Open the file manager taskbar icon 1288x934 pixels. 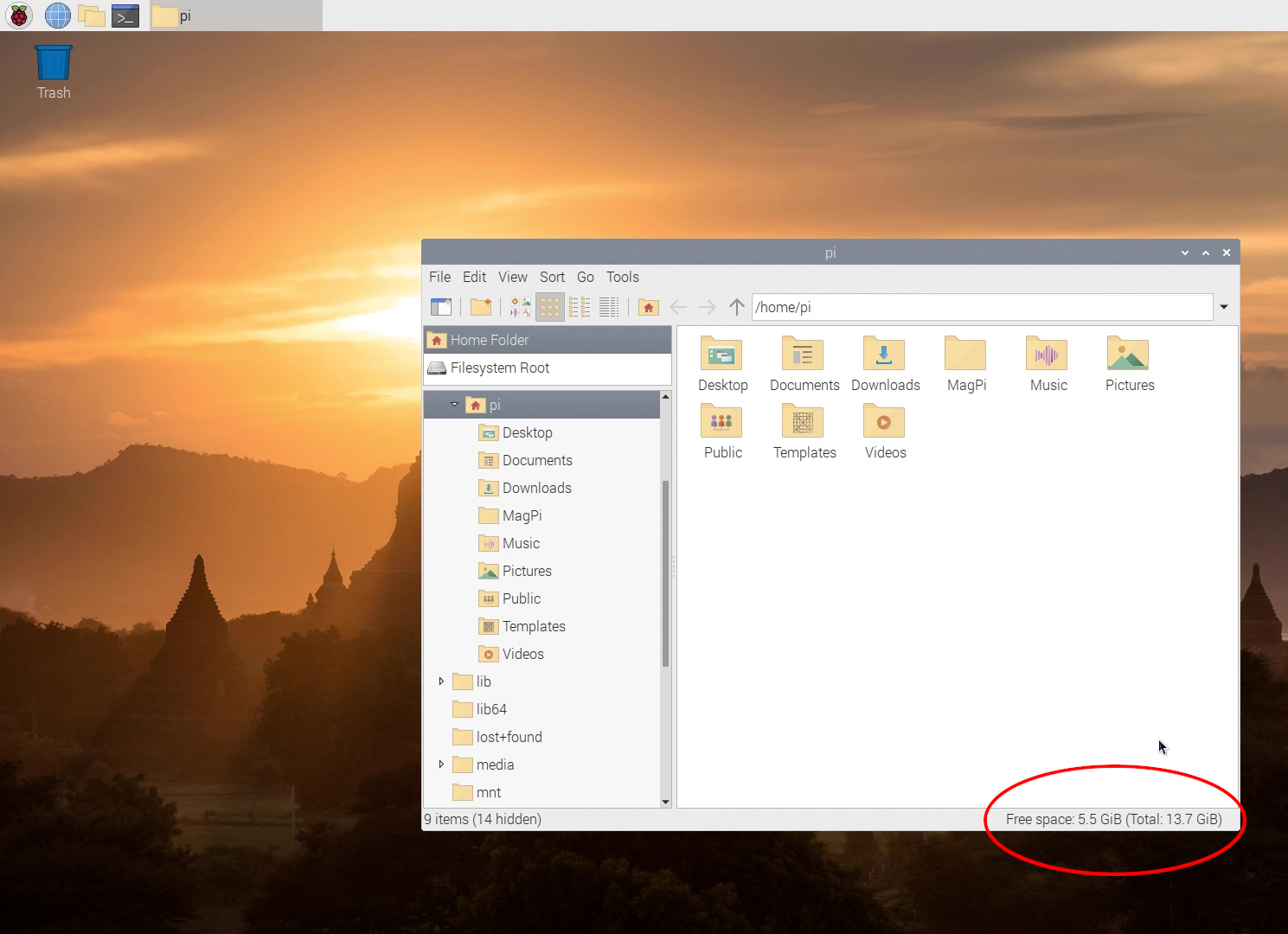click(x=91, y=15)
